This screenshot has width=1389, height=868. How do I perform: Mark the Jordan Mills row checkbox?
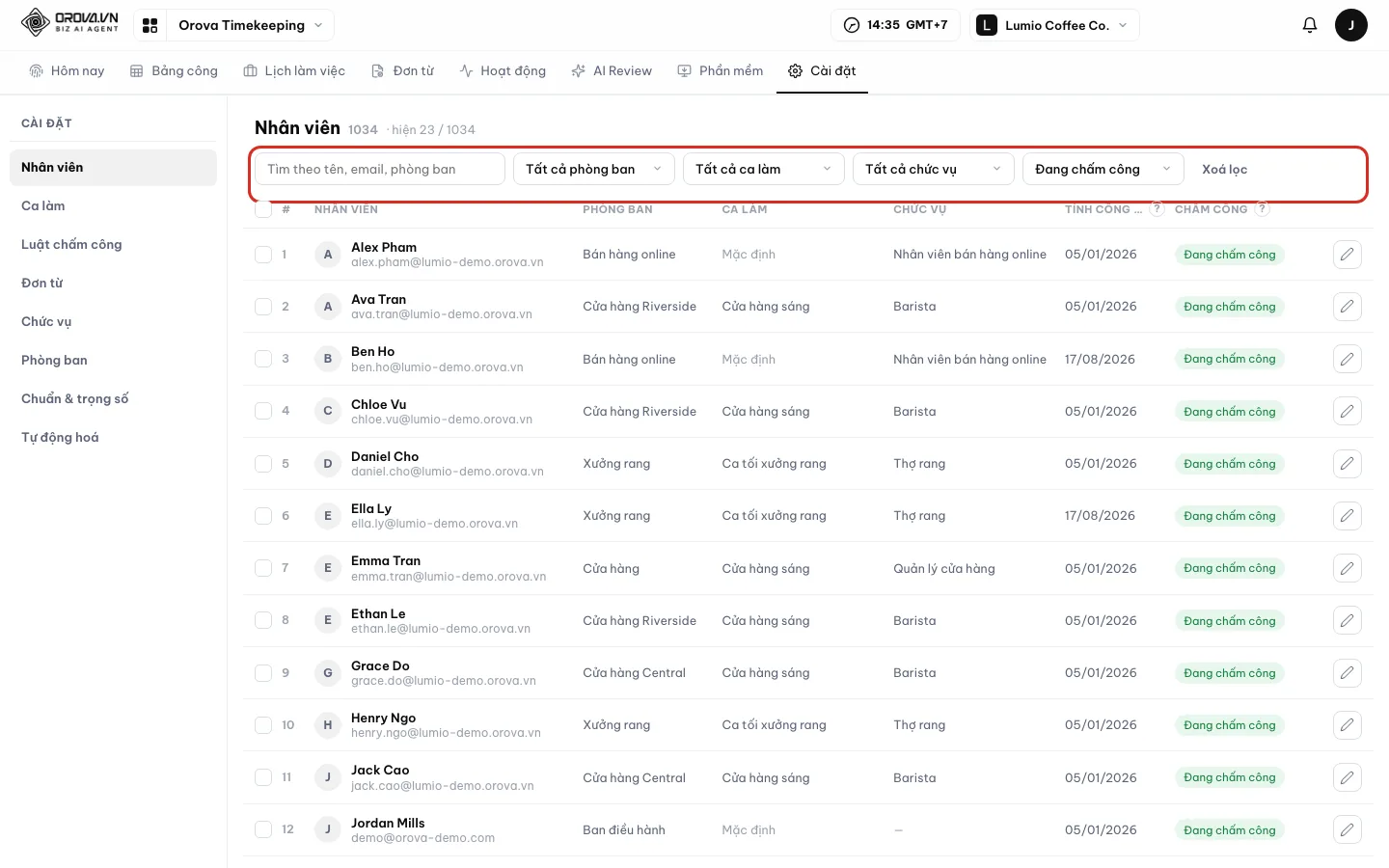pos(263,829)
